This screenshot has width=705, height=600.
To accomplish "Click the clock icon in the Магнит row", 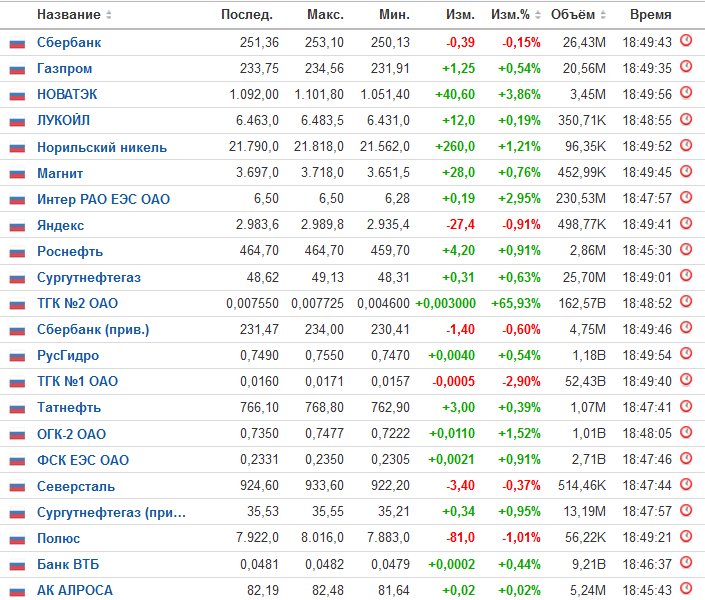I will click(686, 171).
